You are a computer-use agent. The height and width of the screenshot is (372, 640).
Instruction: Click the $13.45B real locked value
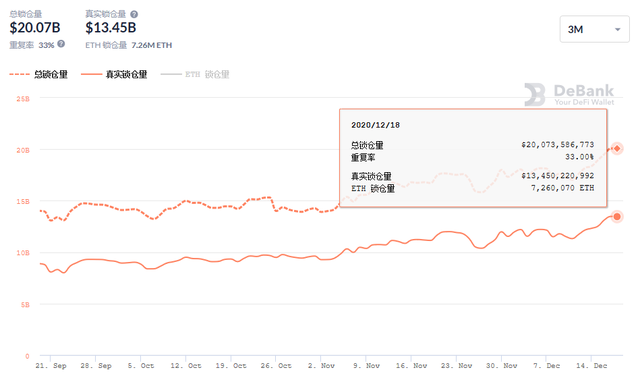[x=111, y=28]
